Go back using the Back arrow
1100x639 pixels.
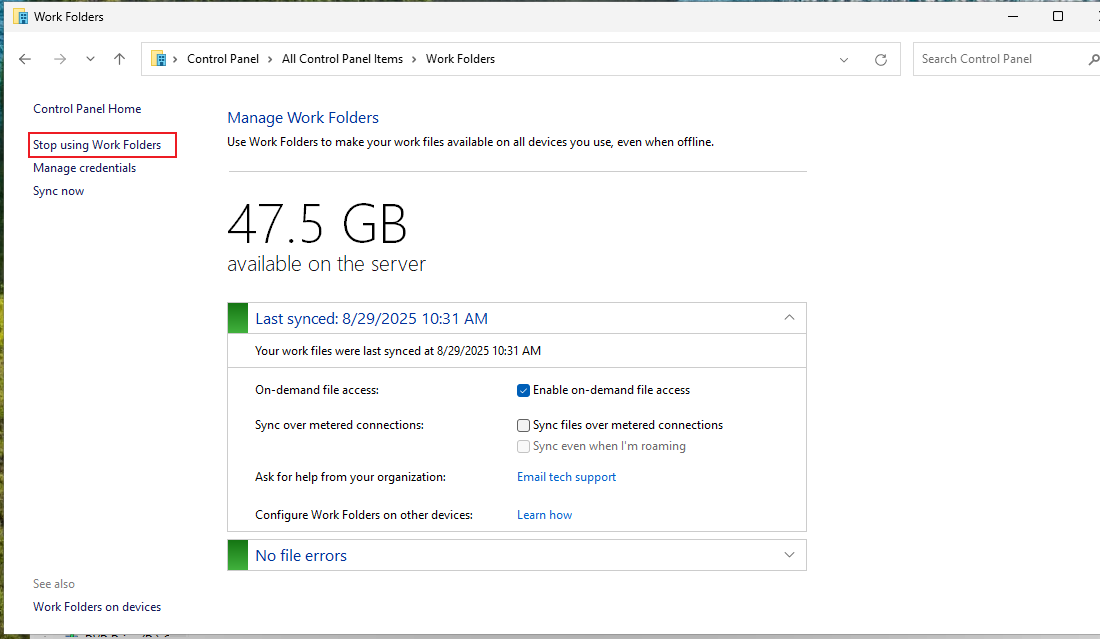(25, 59)
